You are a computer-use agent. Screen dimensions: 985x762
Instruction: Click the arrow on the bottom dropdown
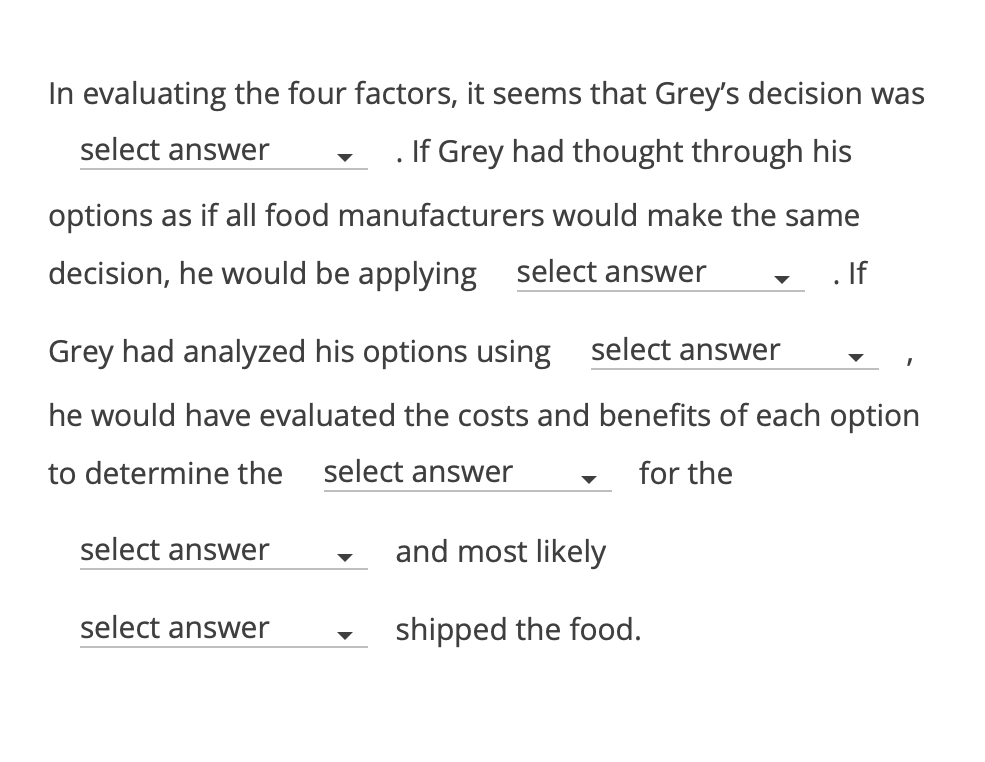click(347, 635)
